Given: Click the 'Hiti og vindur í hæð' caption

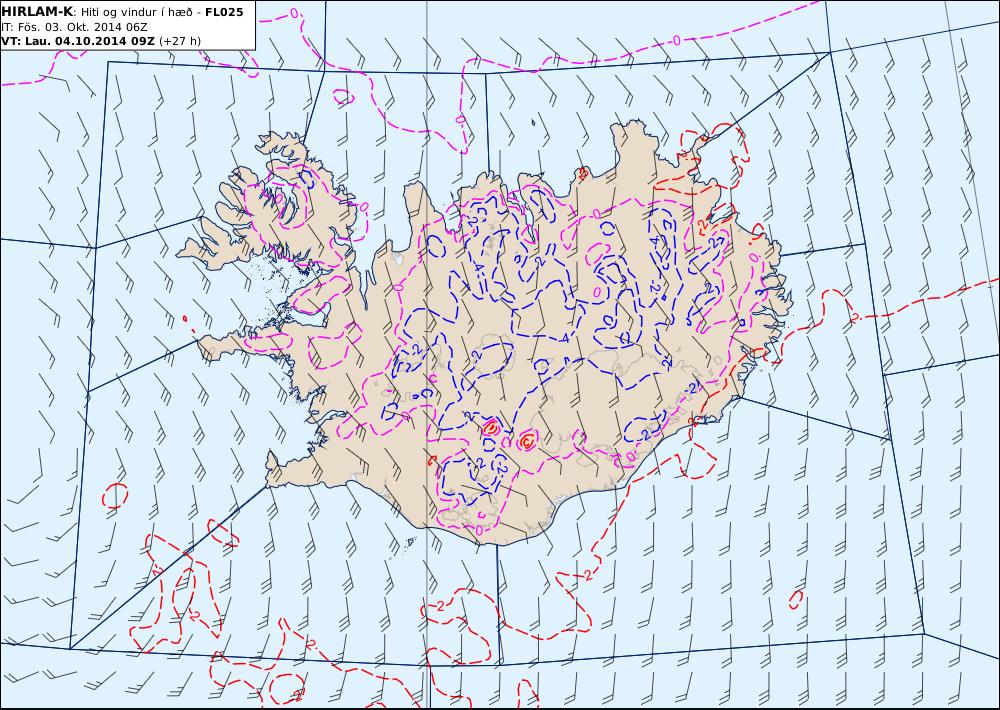Looking at the screenshot, I should coord(136,12).
